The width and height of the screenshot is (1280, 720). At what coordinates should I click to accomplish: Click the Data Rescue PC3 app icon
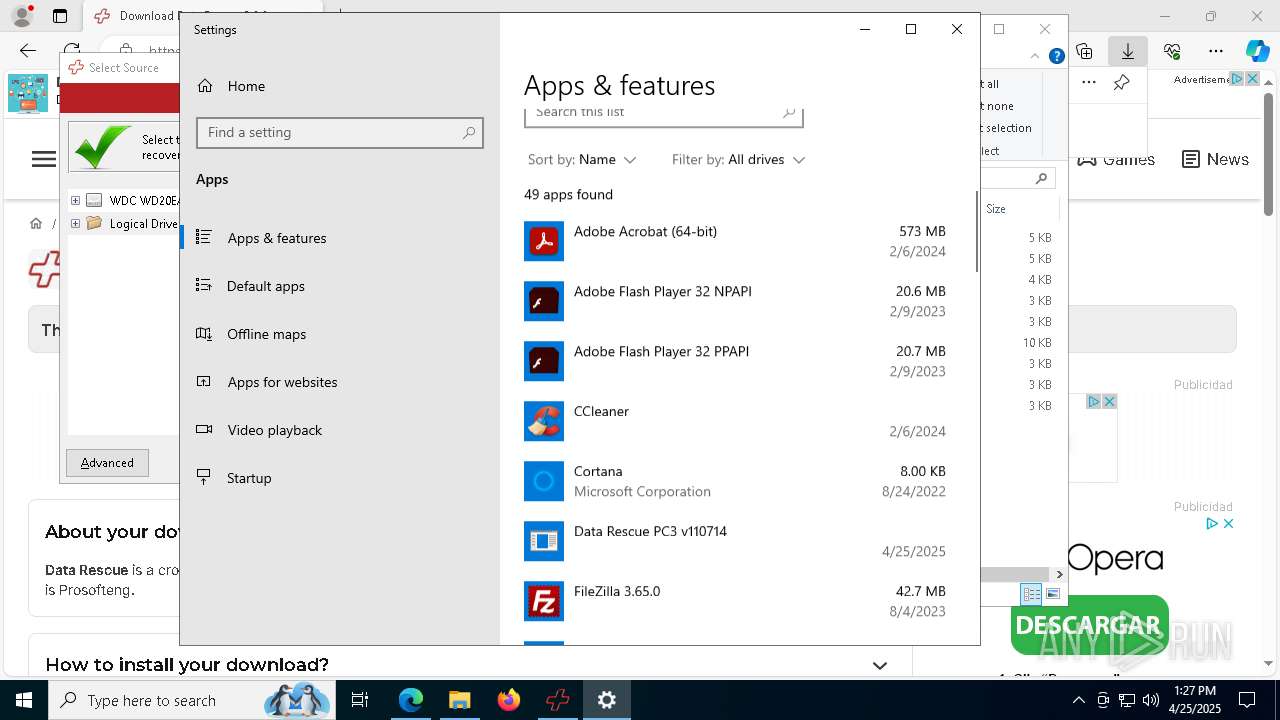pyautogui.click(x=544, y=541)
